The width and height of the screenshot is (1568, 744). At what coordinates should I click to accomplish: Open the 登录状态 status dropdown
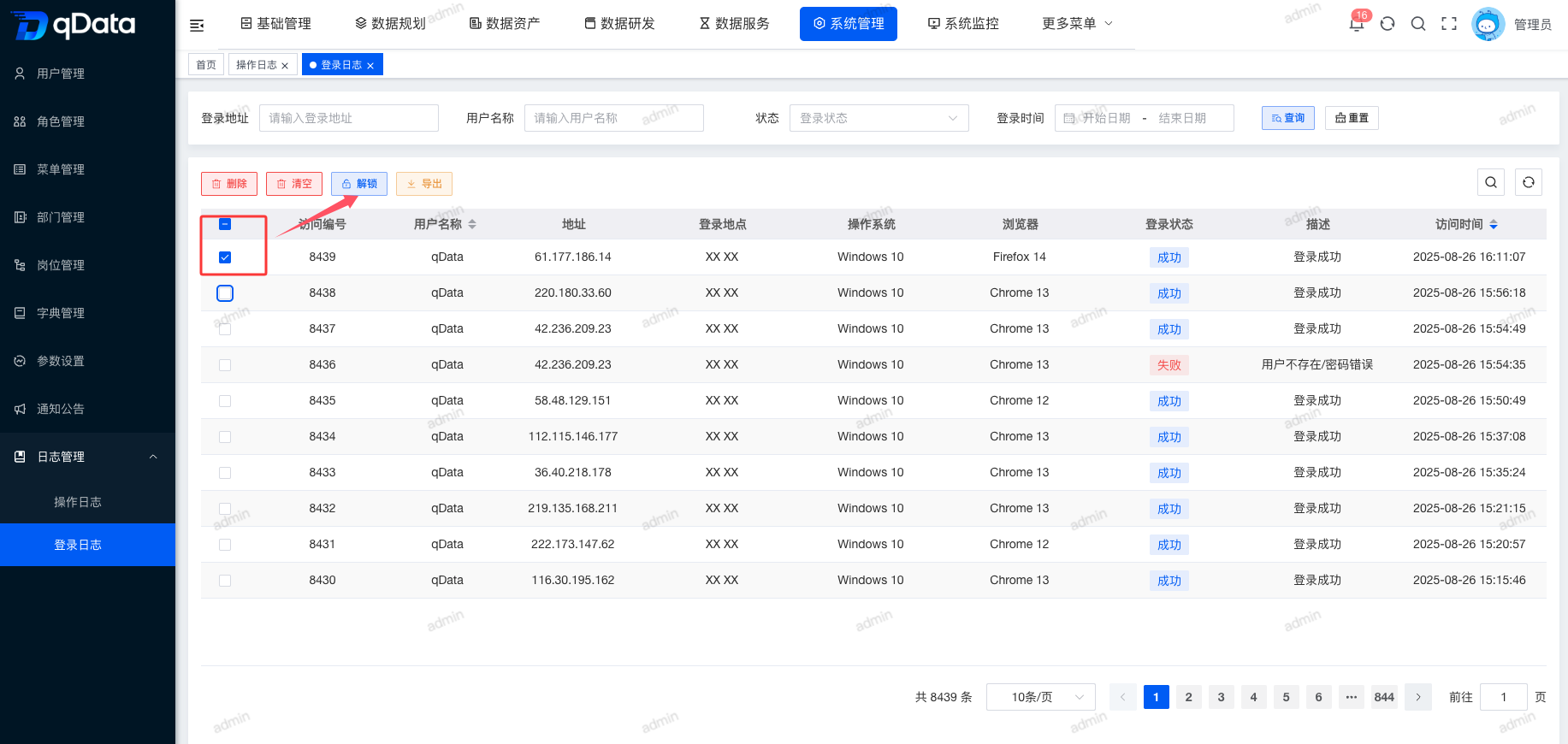coord(879,118)
